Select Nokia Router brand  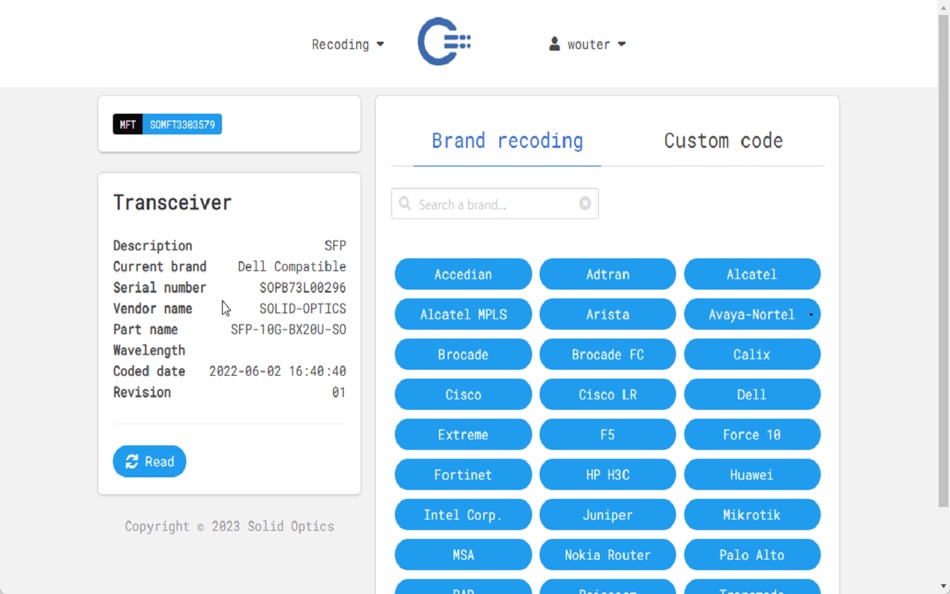coord(608,555)
